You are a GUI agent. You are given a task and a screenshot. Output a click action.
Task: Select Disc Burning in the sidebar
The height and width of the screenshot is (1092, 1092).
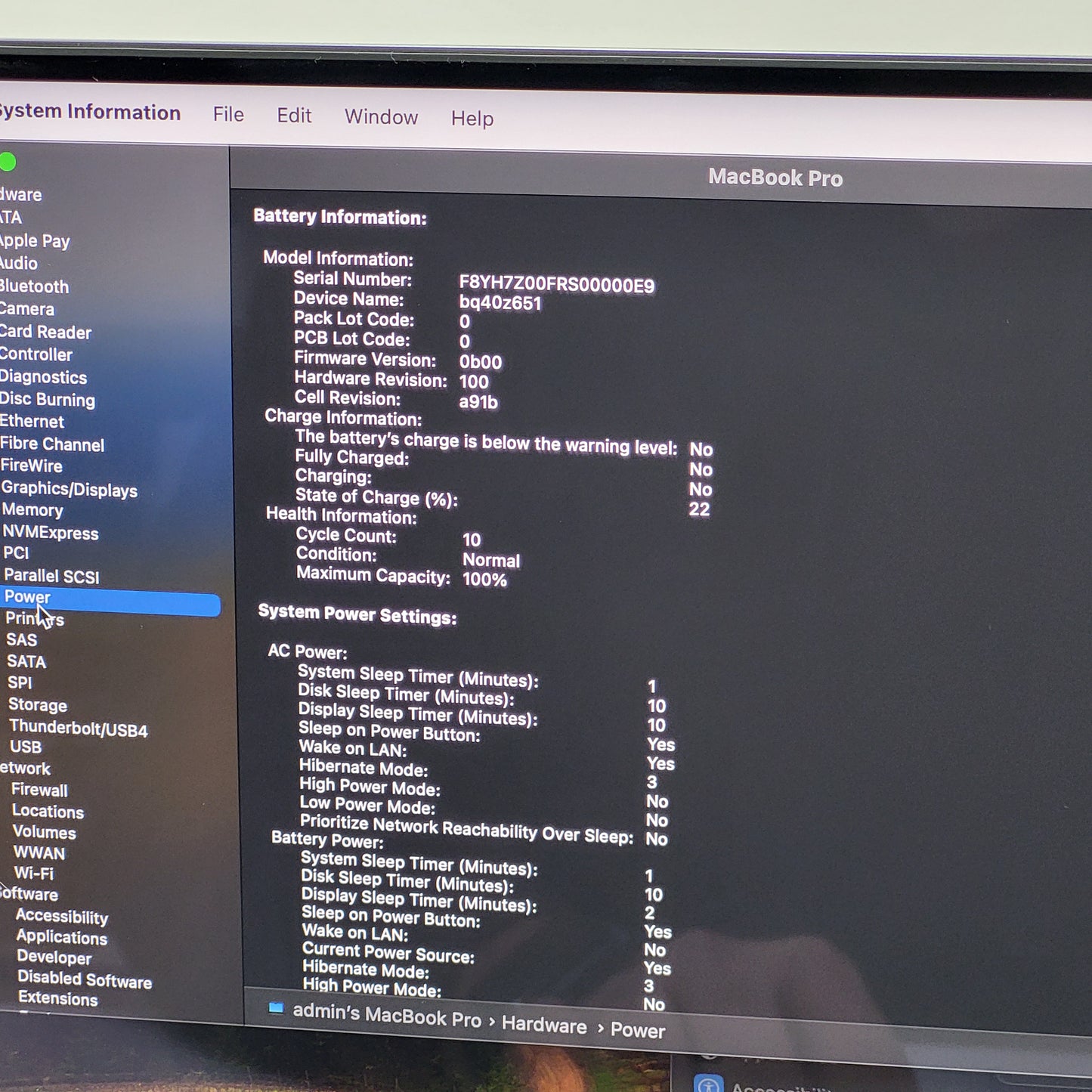click(48, 400)
